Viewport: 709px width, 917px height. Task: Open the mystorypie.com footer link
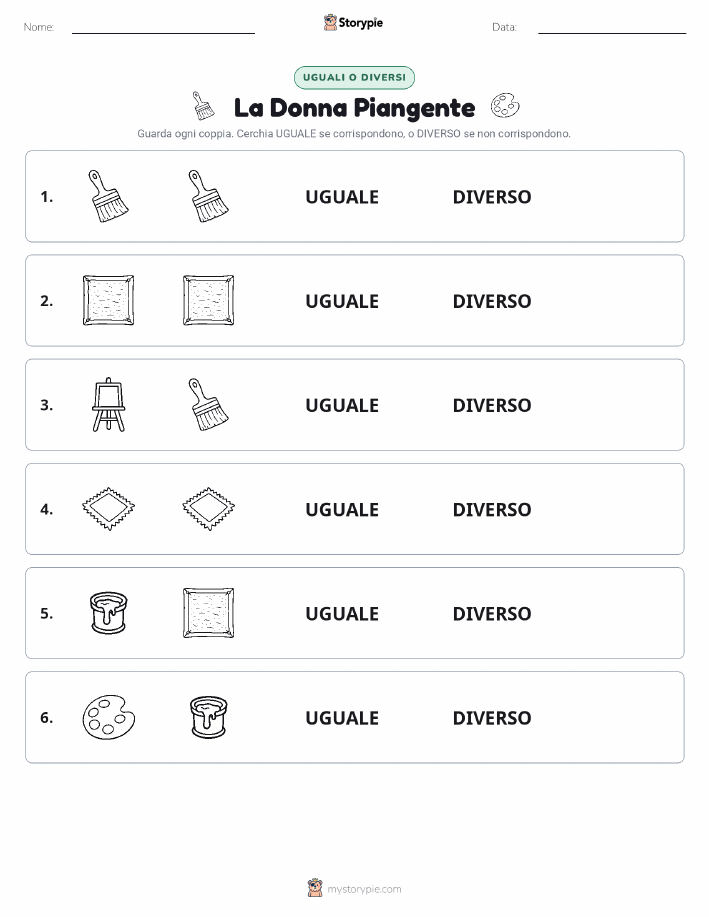pos(354,888)
